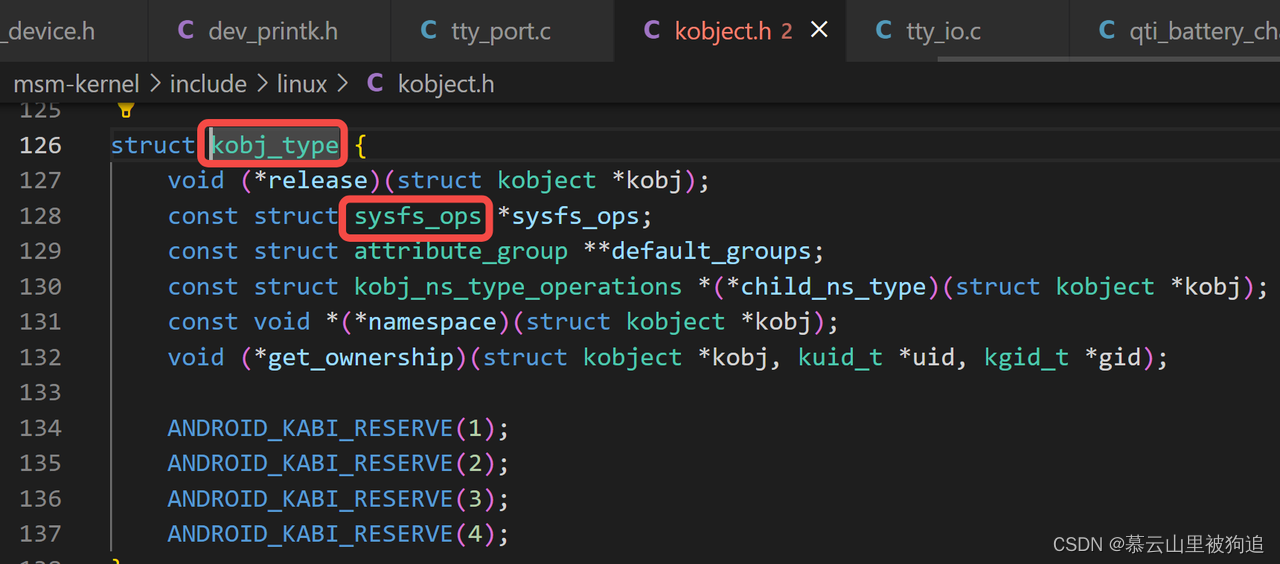Click ANDROID_KABI_RESERVE(3) macro
Screen dimensions: 1280x564
[332, 498]
